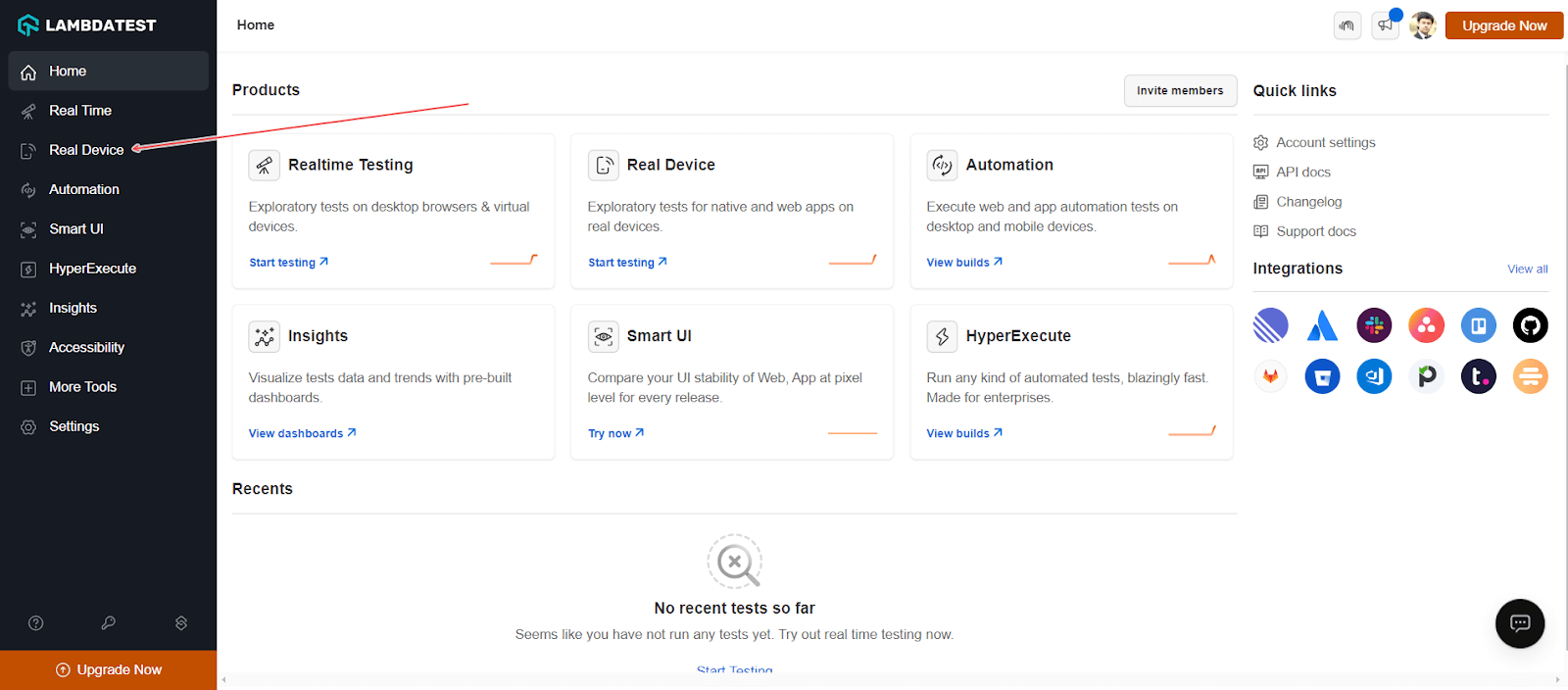Open API docs quick link
The height and width of the screenshot is (690, 1568).
[x=1293, y=172]
